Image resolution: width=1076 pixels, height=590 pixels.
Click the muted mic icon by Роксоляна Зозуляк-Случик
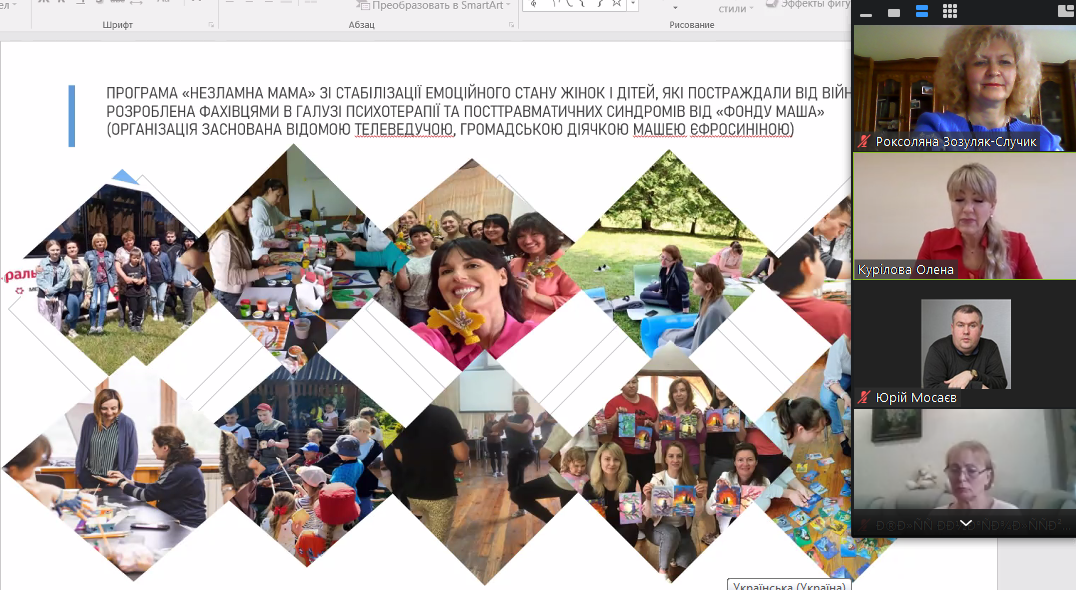point(864,142)
